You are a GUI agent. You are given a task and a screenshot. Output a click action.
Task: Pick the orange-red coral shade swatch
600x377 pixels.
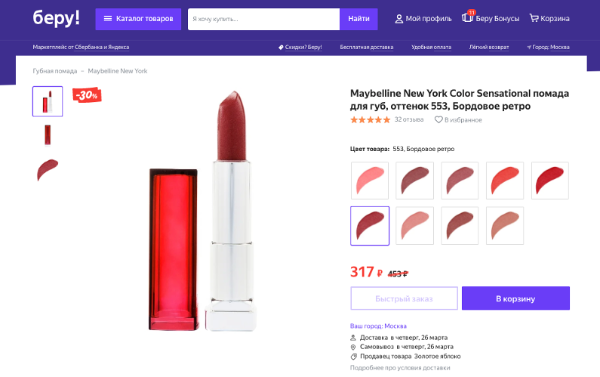click(505, 181)
